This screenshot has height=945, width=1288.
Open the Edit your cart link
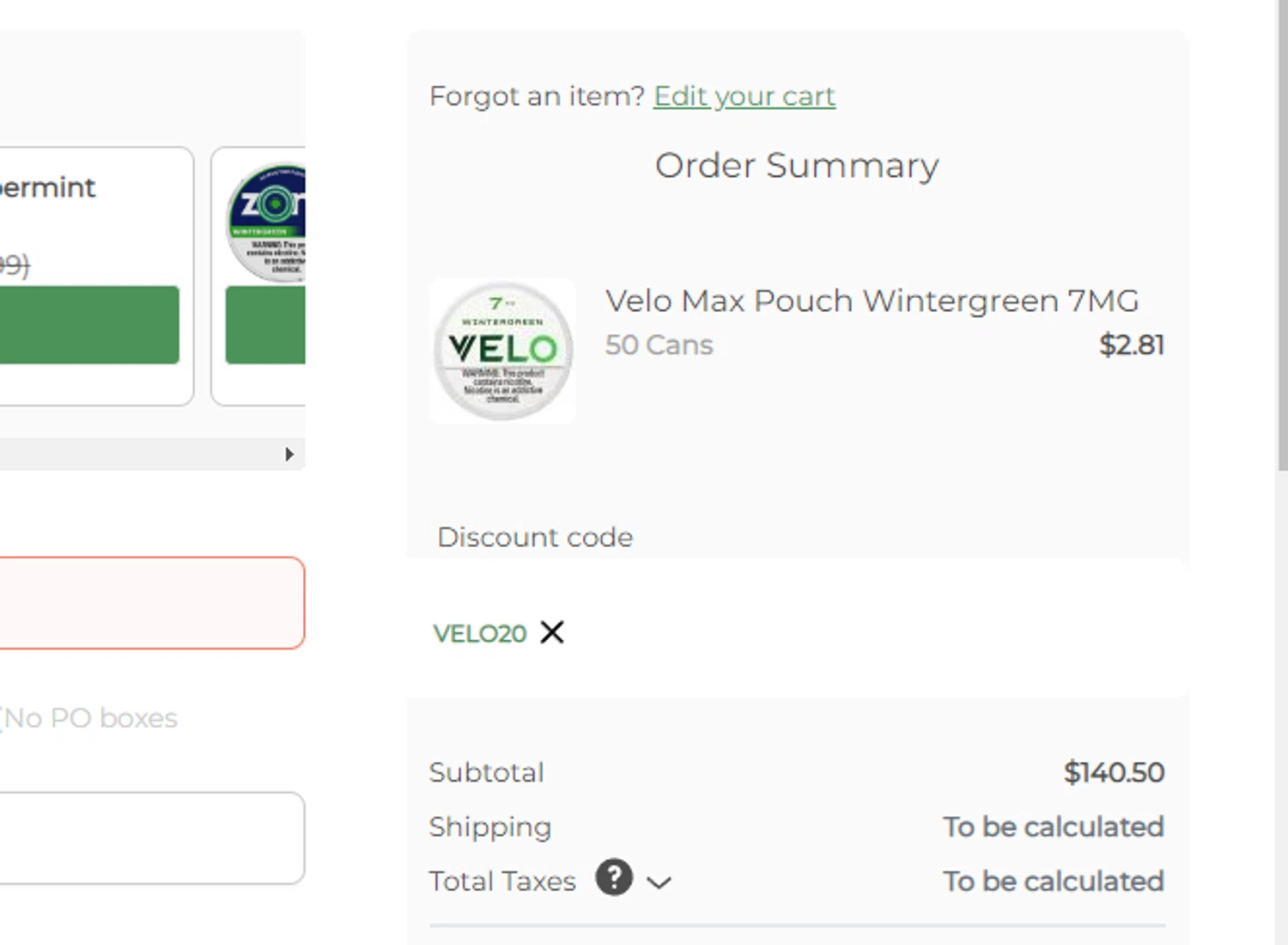pyautogui.click(x=744, y=96)
